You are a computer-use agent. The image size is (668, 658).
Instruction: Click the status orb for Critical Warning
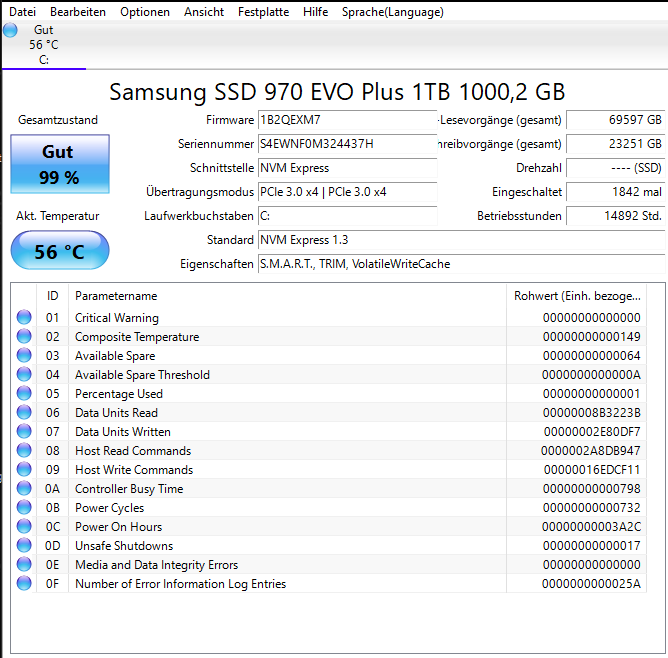24,317
